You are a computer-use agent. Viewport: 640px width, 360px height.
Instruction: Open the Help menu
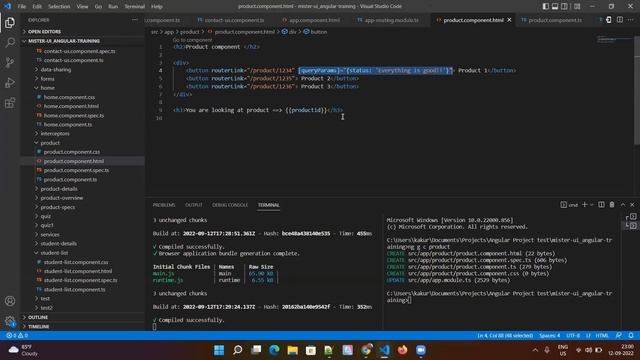(x=157, y=6)
